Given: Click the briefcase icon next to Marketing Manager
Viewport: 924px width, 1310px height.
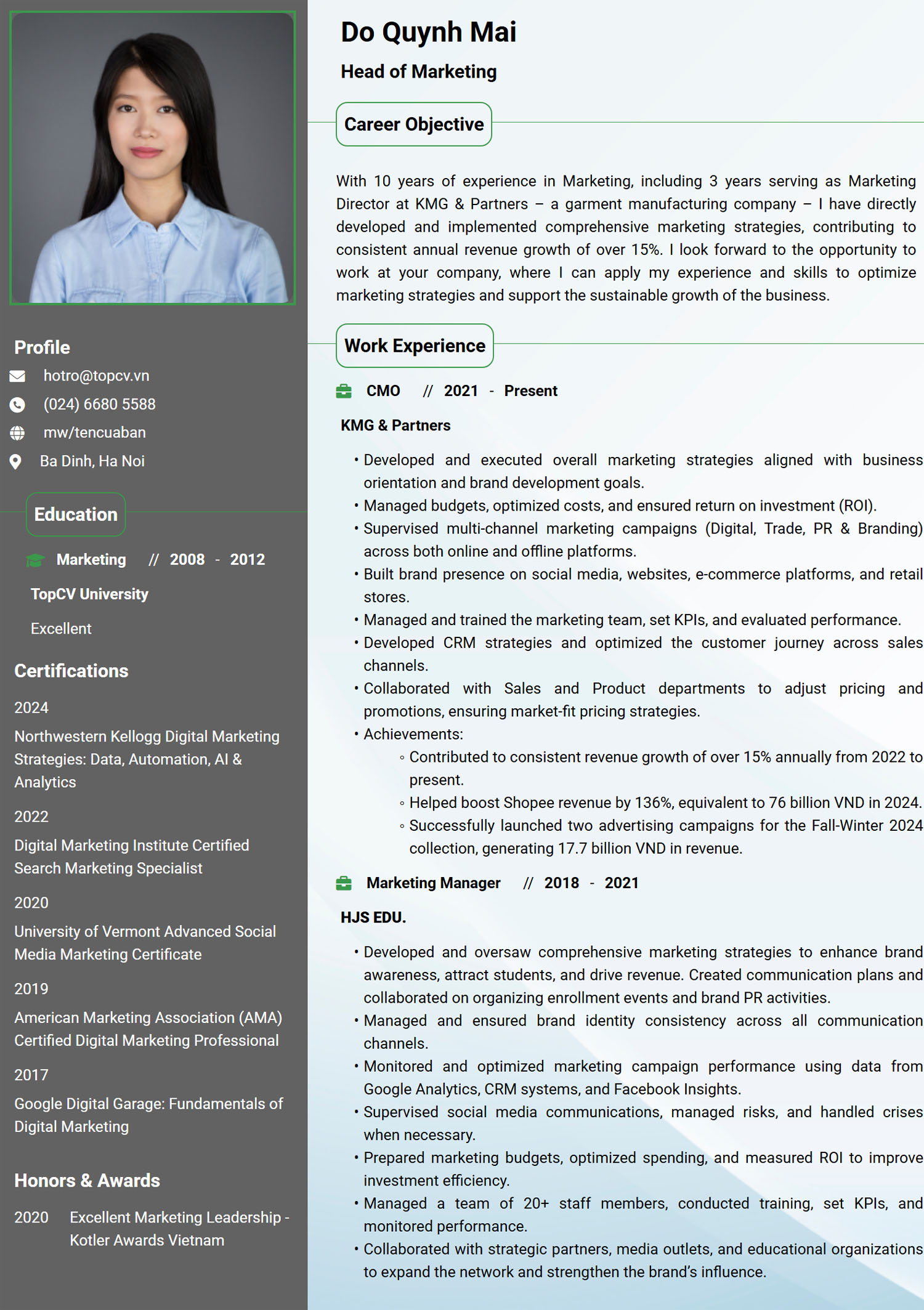Looking at the screenshot, I should [x=344, y=883].
